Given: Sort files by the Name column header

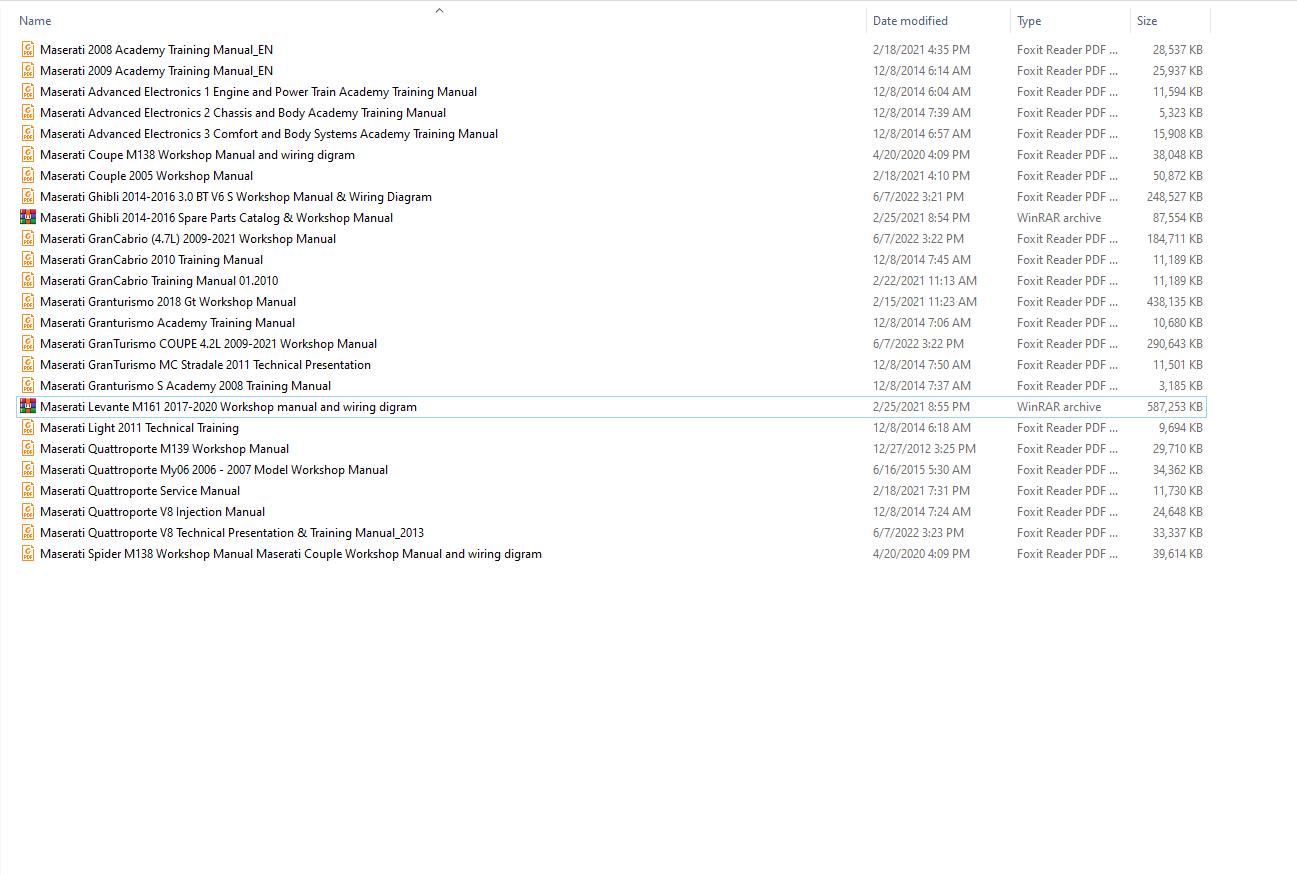Looking at the screenshot, I should (35, 20).
